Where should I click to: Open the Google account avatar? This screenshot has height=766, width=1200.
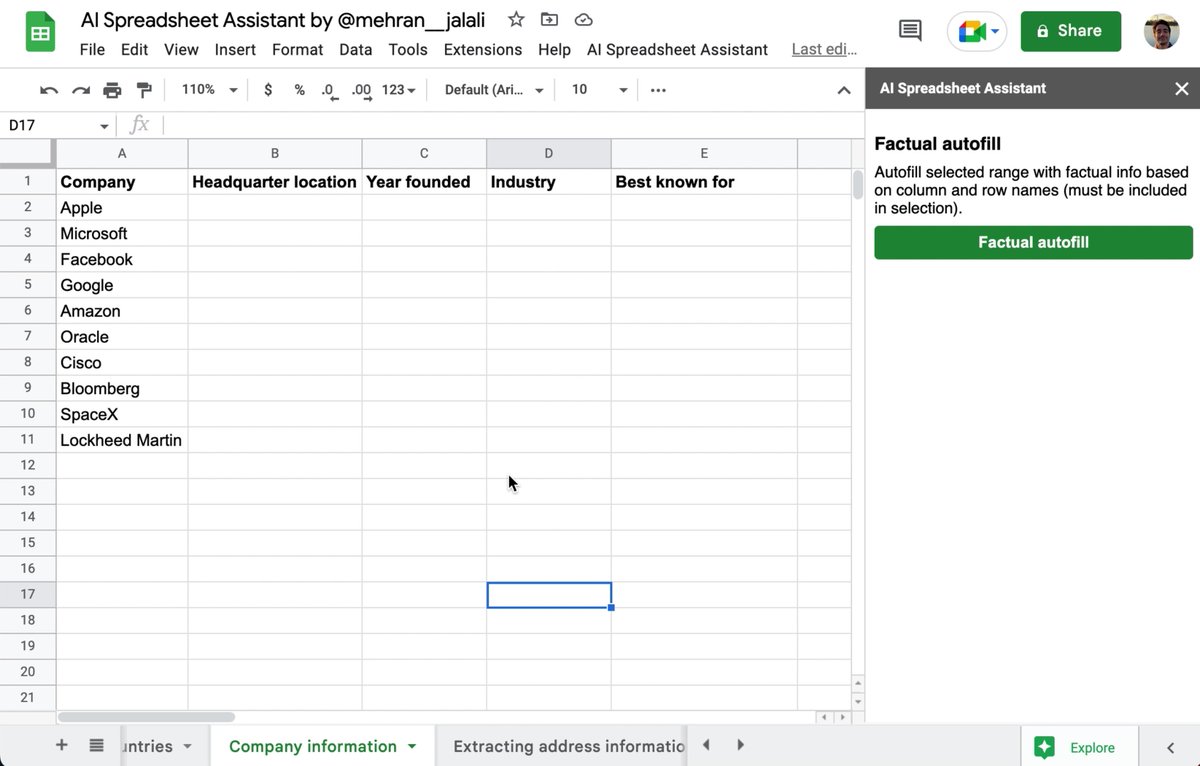(1161, 31)
